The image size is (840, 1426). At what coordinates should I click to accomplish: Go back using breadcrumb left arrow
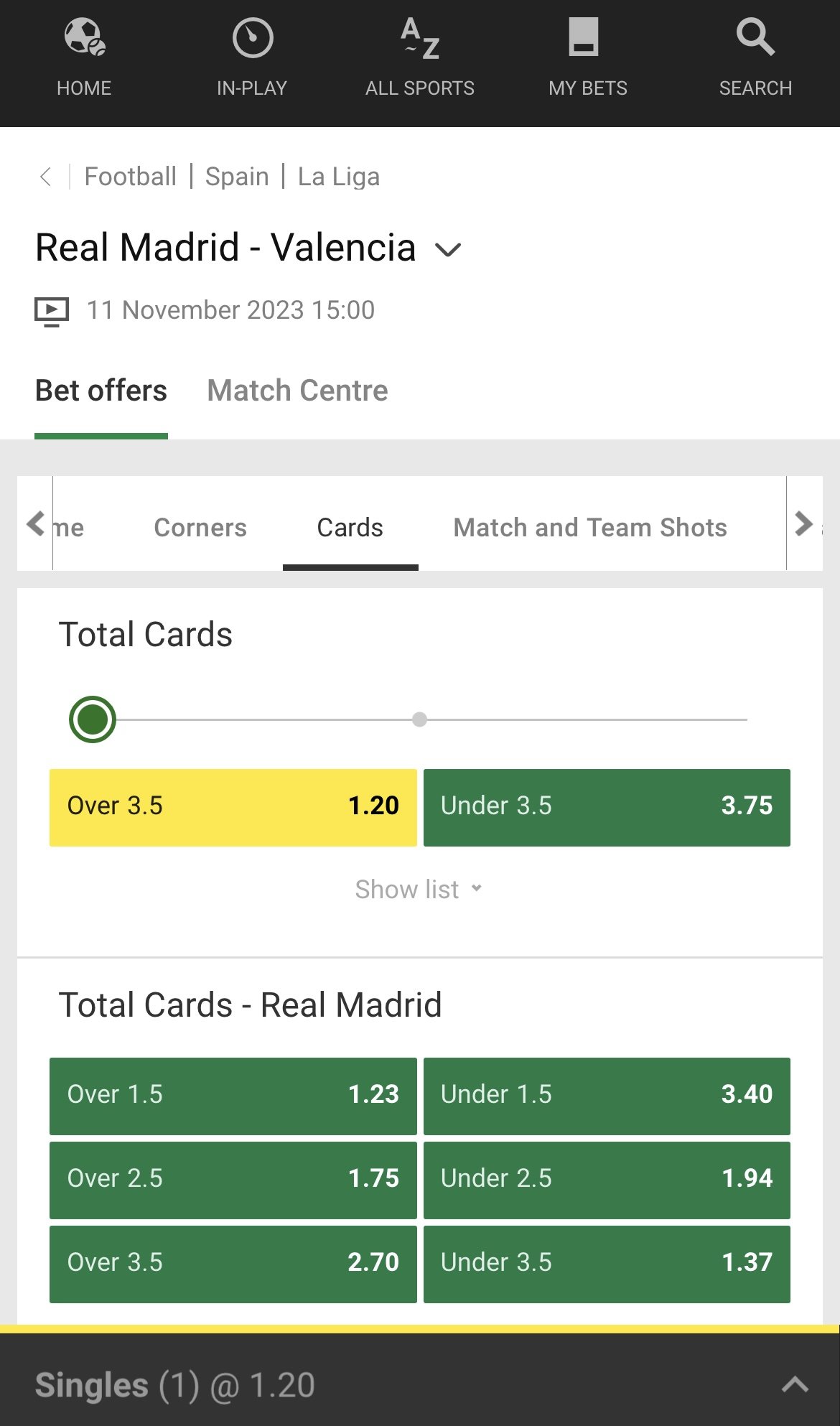coord(45,177)
